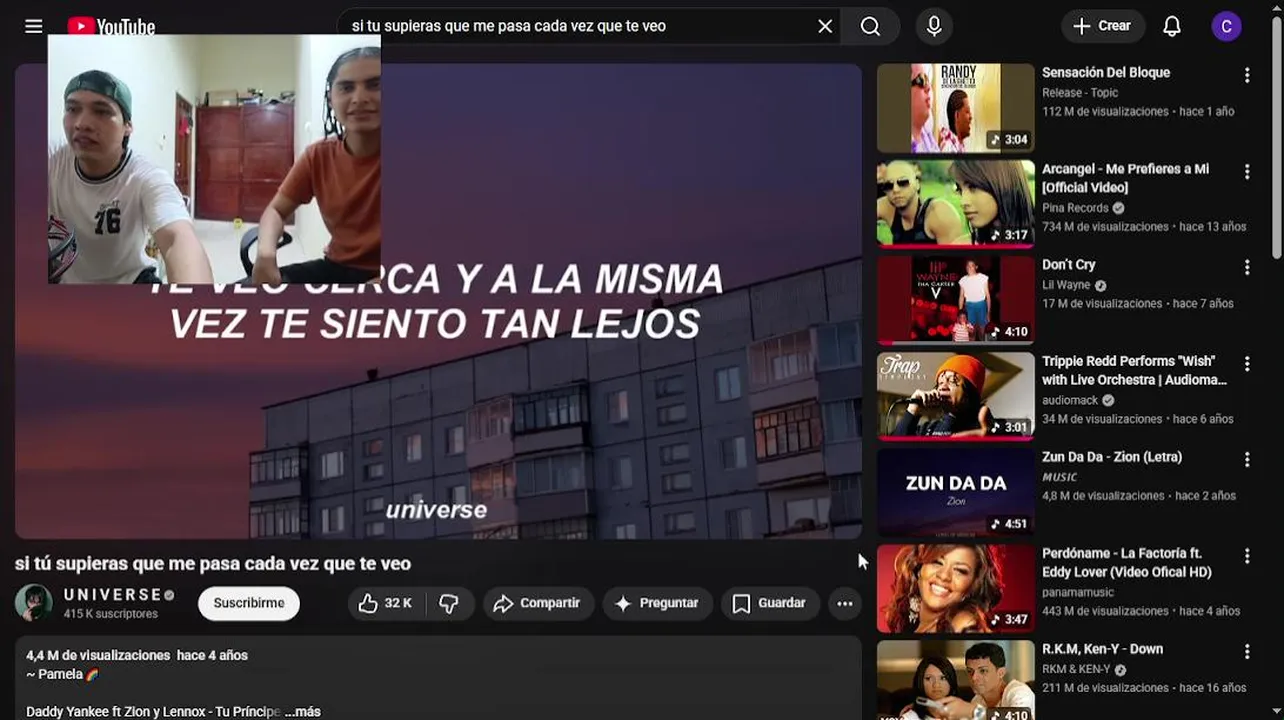
Task: Open title Sensación Del Bloque
Action: (1105, 72)
